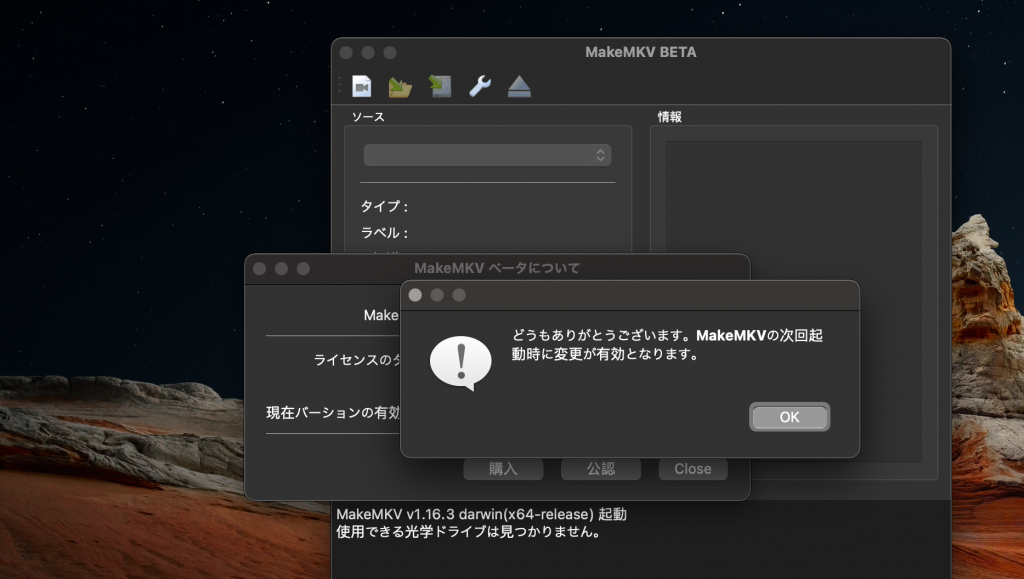Select the log line 'MakeMKV v1.16.3 darwin(x64-release) 起動'
This screenshot has width=1024, height=579.
(481, 514)
